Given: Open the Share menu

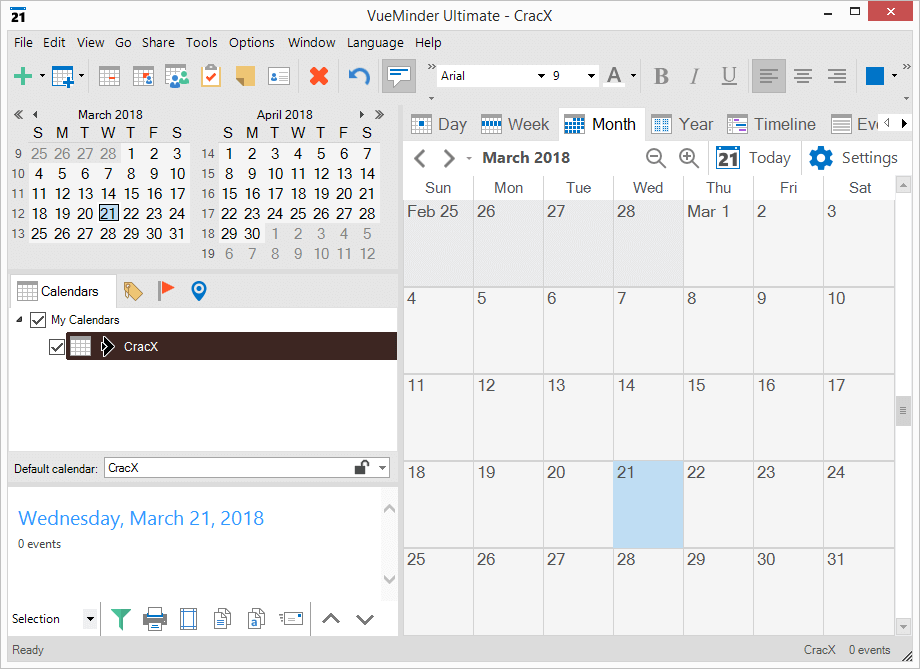Looking at the screenshot, I should pos(158,43).
